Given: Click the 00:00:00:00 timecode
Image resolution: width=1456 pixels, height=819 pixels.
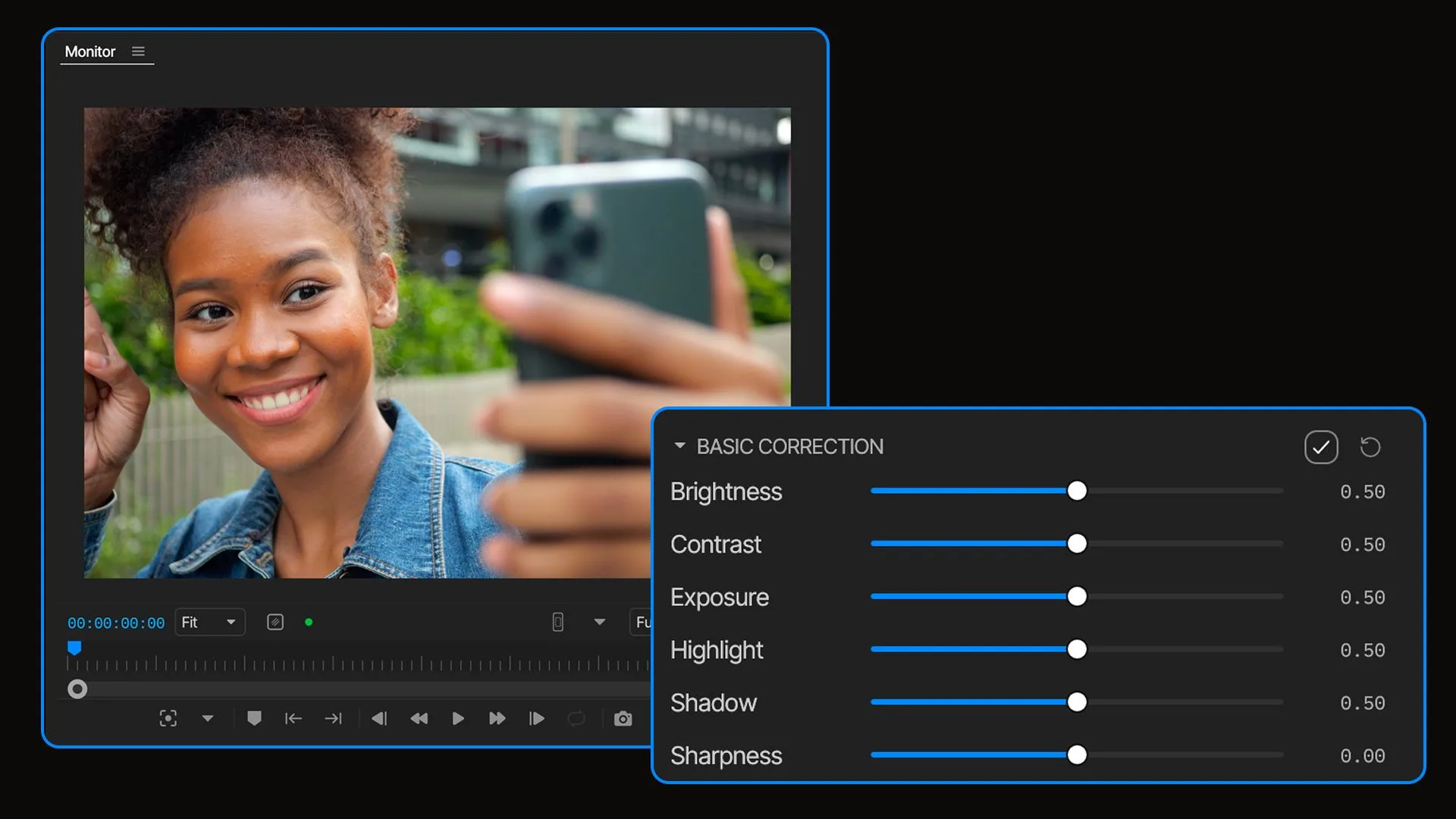Looking at the screenshot, I should point(116,623).
